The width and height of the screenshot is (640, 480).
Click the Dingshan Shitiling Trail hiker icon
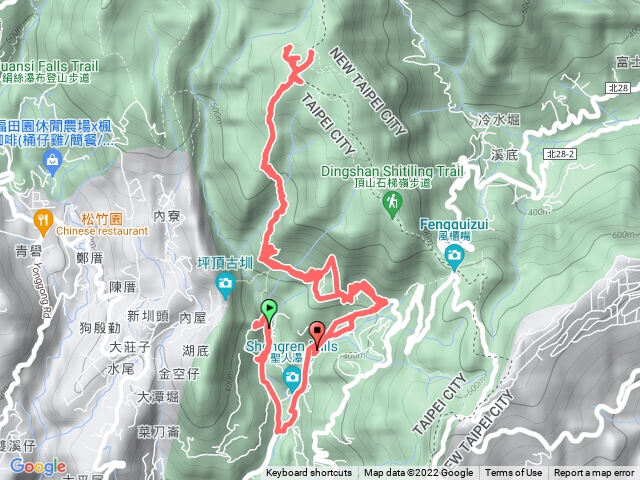coord(392,204)
